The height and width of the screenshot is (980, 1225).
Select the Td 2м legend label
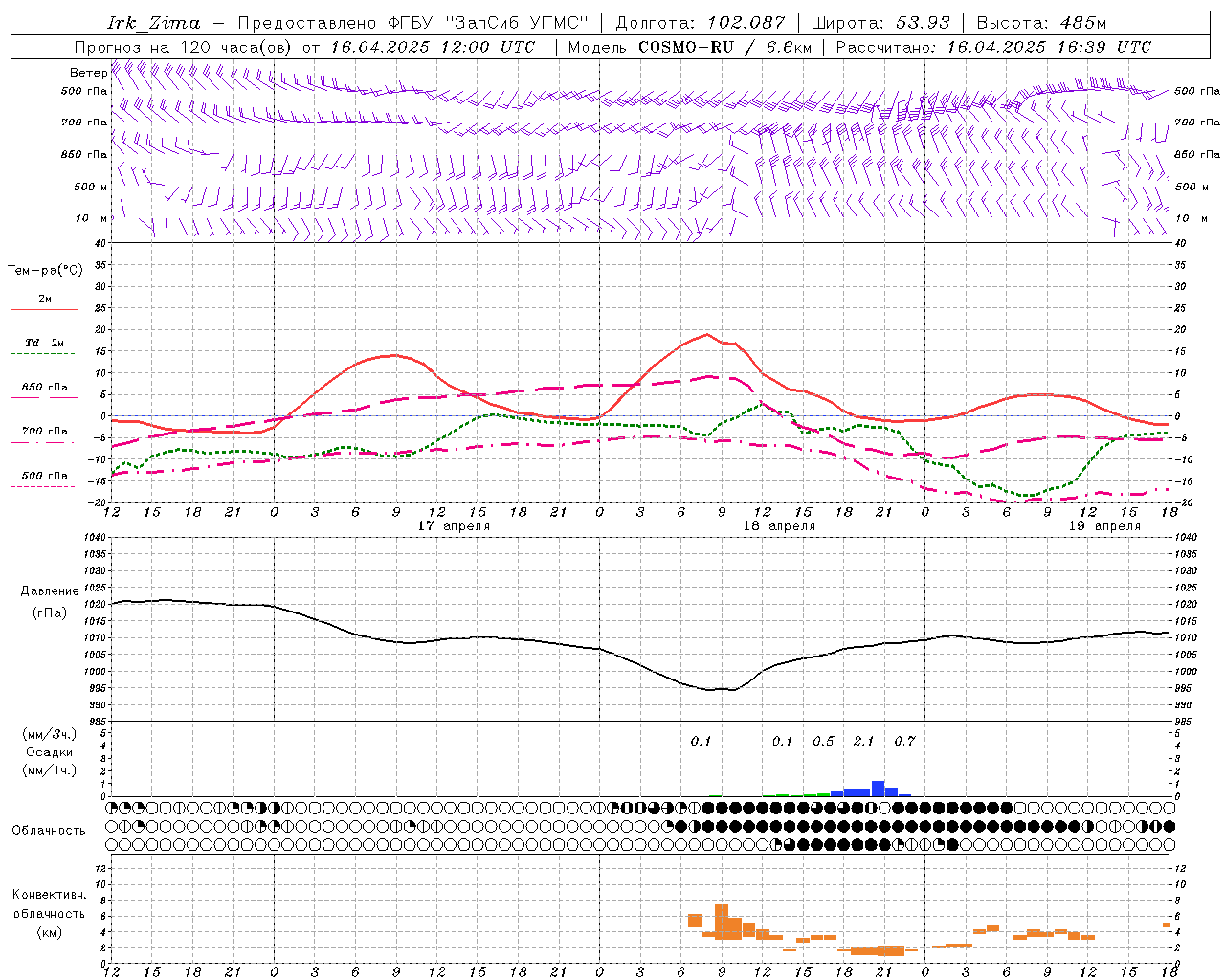pos(45,343)
